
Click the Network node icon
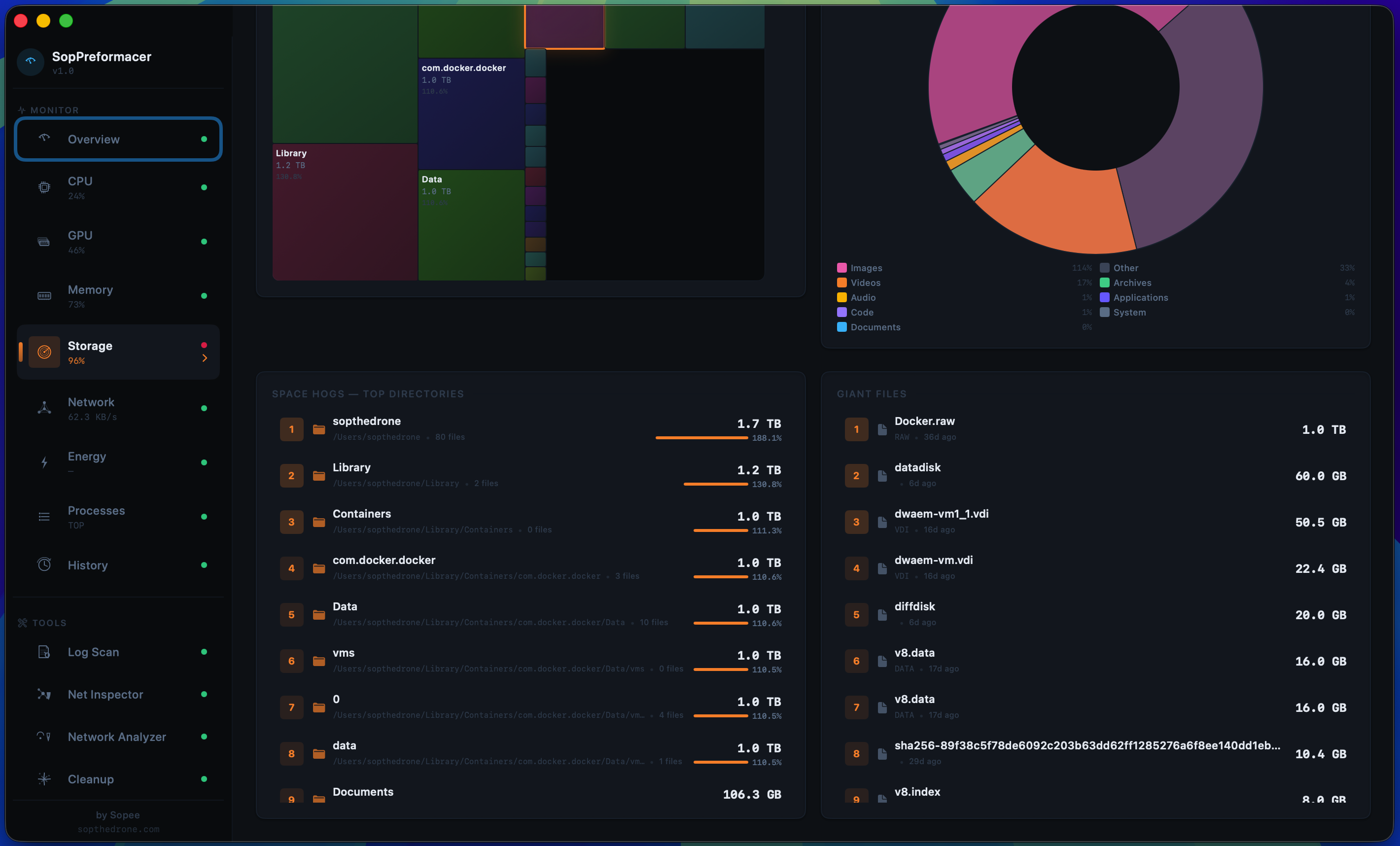click(44, 408)
